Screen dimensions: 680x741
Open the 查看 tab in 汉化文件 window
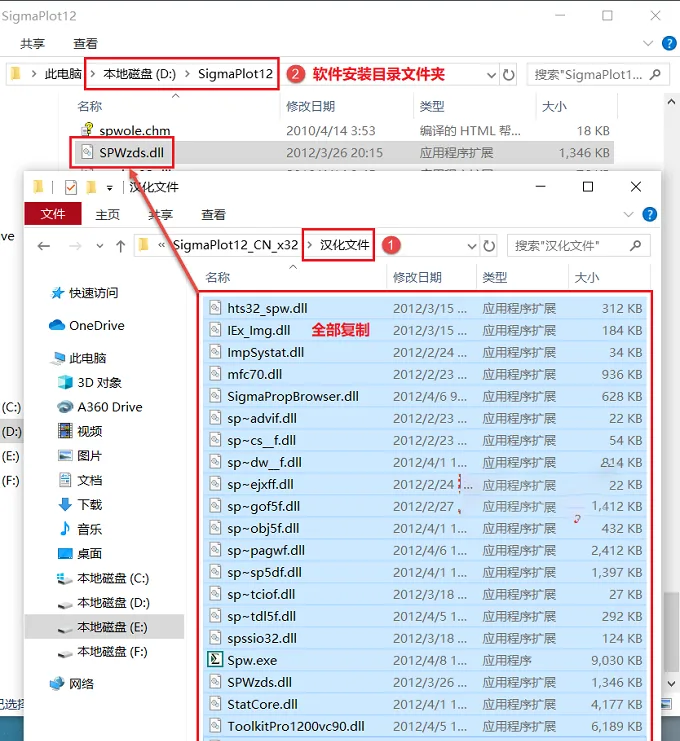tap(214, 215)
